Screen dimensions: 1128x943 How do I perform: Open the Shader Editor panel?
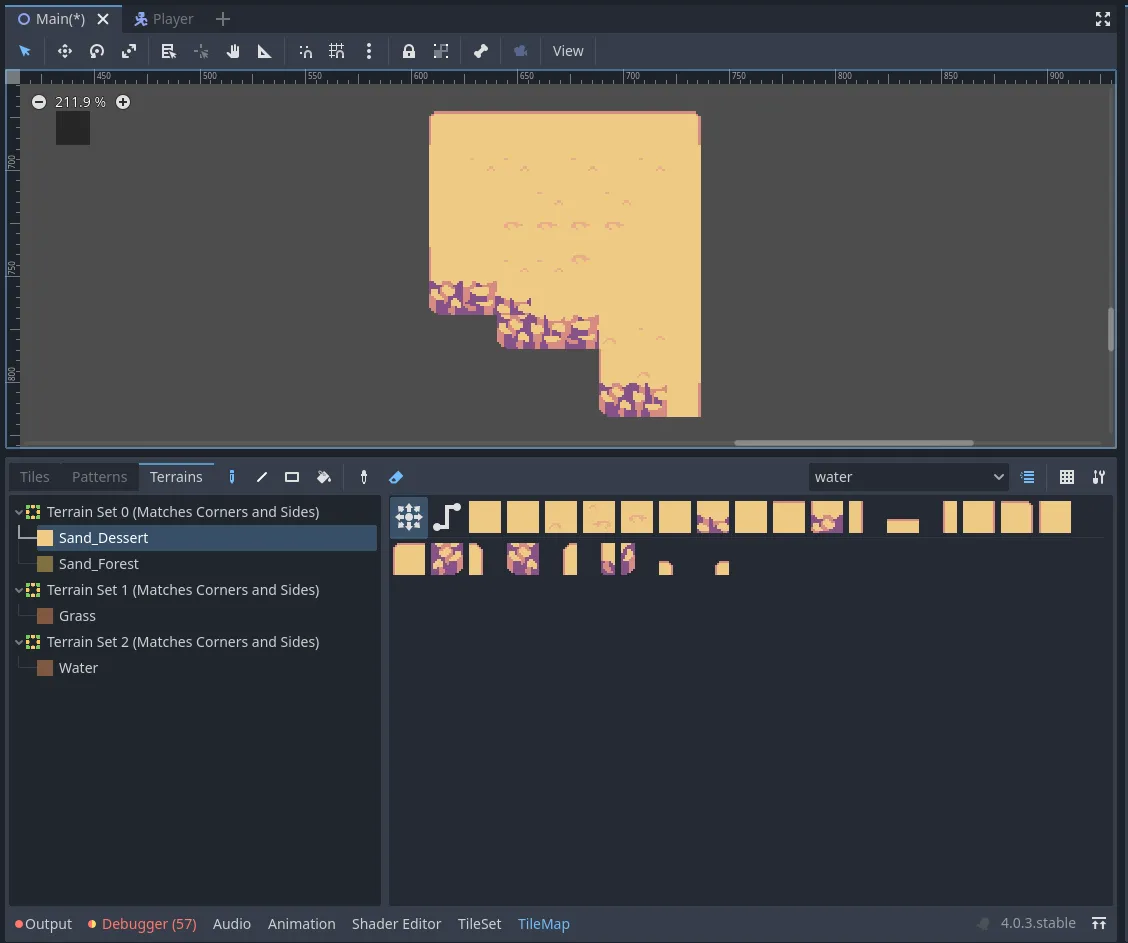click(396, 924)
